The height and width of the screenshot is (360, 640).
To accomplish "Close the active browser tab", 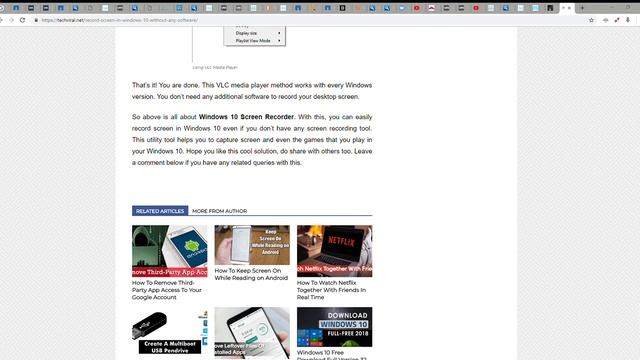I will (x=569, y=8).
